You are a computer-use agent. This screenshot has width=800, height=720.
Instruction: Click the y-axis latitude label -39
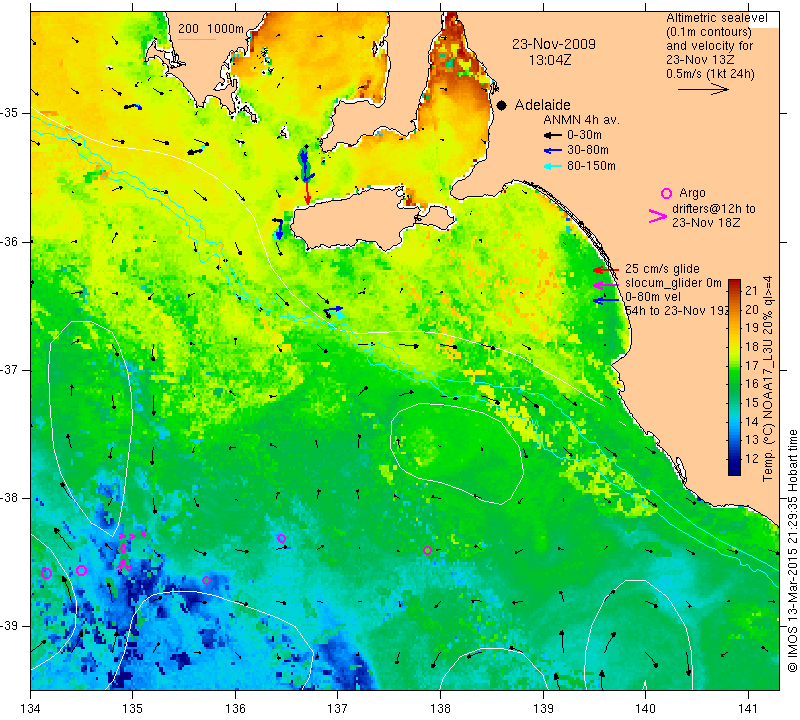[10, 626]
